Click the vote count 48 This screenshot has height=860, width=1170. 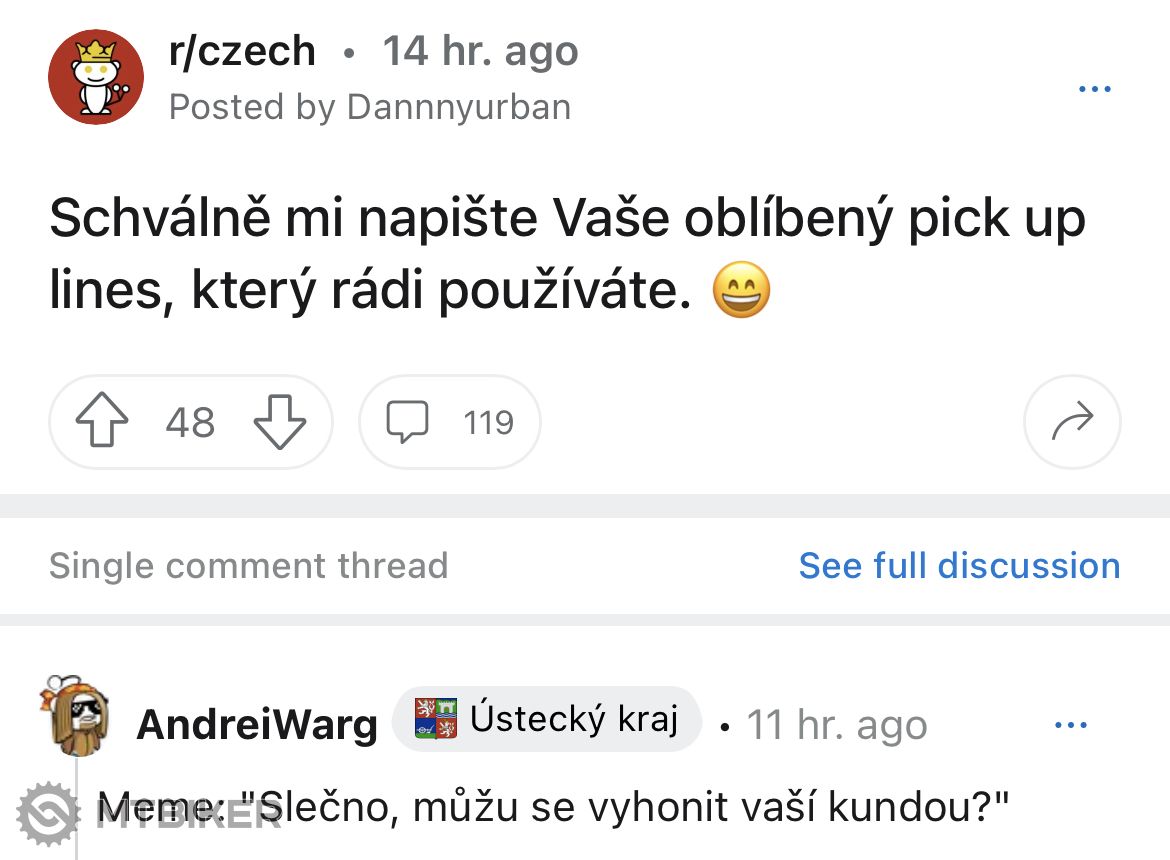[x=190, y=423]
